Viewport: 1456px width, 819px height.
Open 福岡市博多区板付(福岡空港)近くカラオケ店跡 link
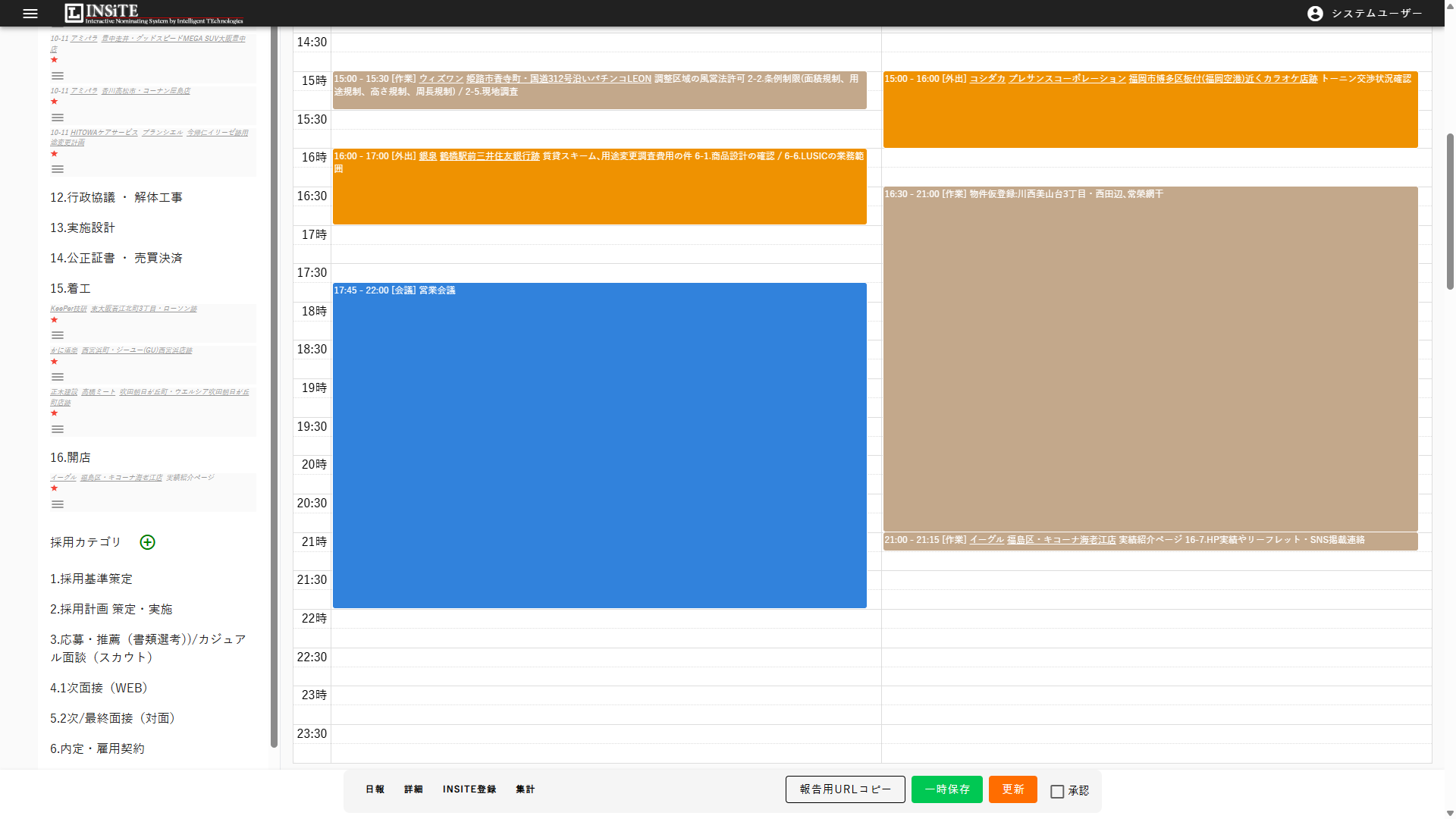pyautogui.click(x=1223, y=79)
